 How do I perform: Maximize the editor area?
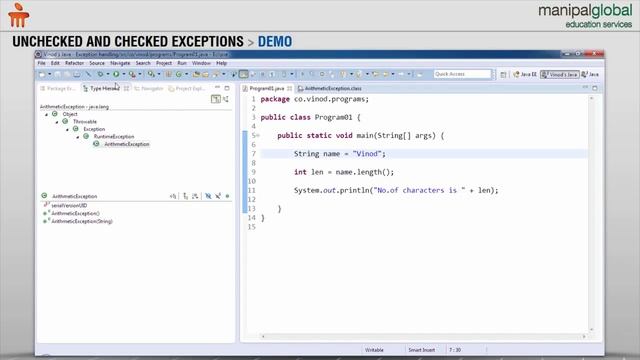coord(595,88)
